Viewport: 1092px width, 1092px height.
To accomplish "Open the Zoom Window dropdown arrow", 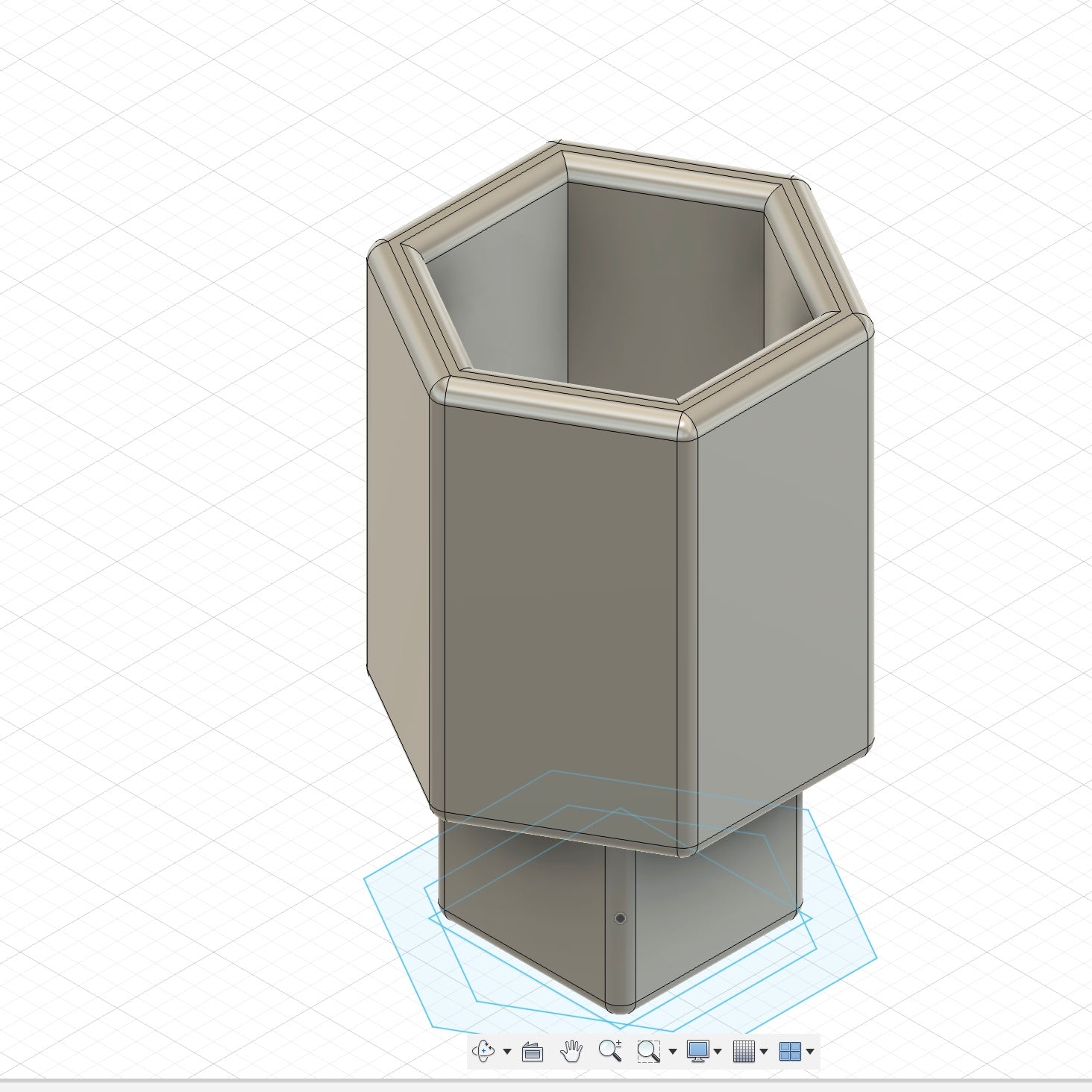I will pos(672,1052).
